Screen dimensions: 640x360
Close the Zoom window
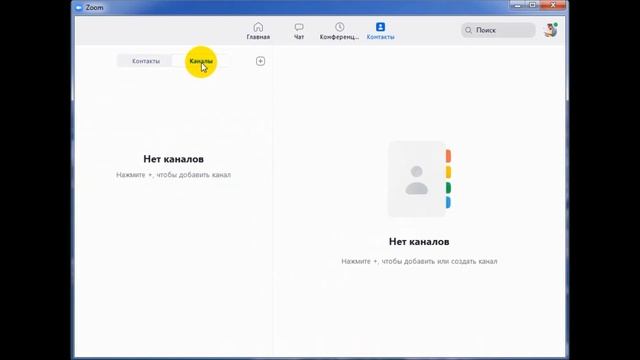coord(553,5)
